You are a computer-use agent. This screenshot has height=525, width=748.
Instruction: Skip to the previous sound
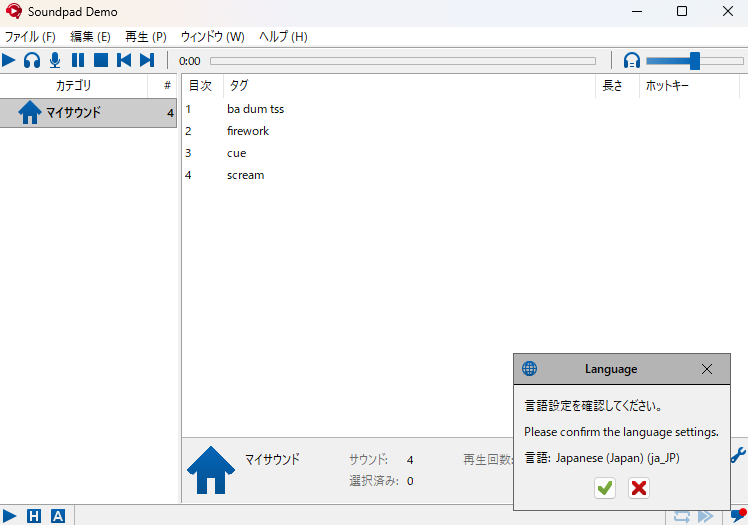pyautogui.click(x=124, y=60)
